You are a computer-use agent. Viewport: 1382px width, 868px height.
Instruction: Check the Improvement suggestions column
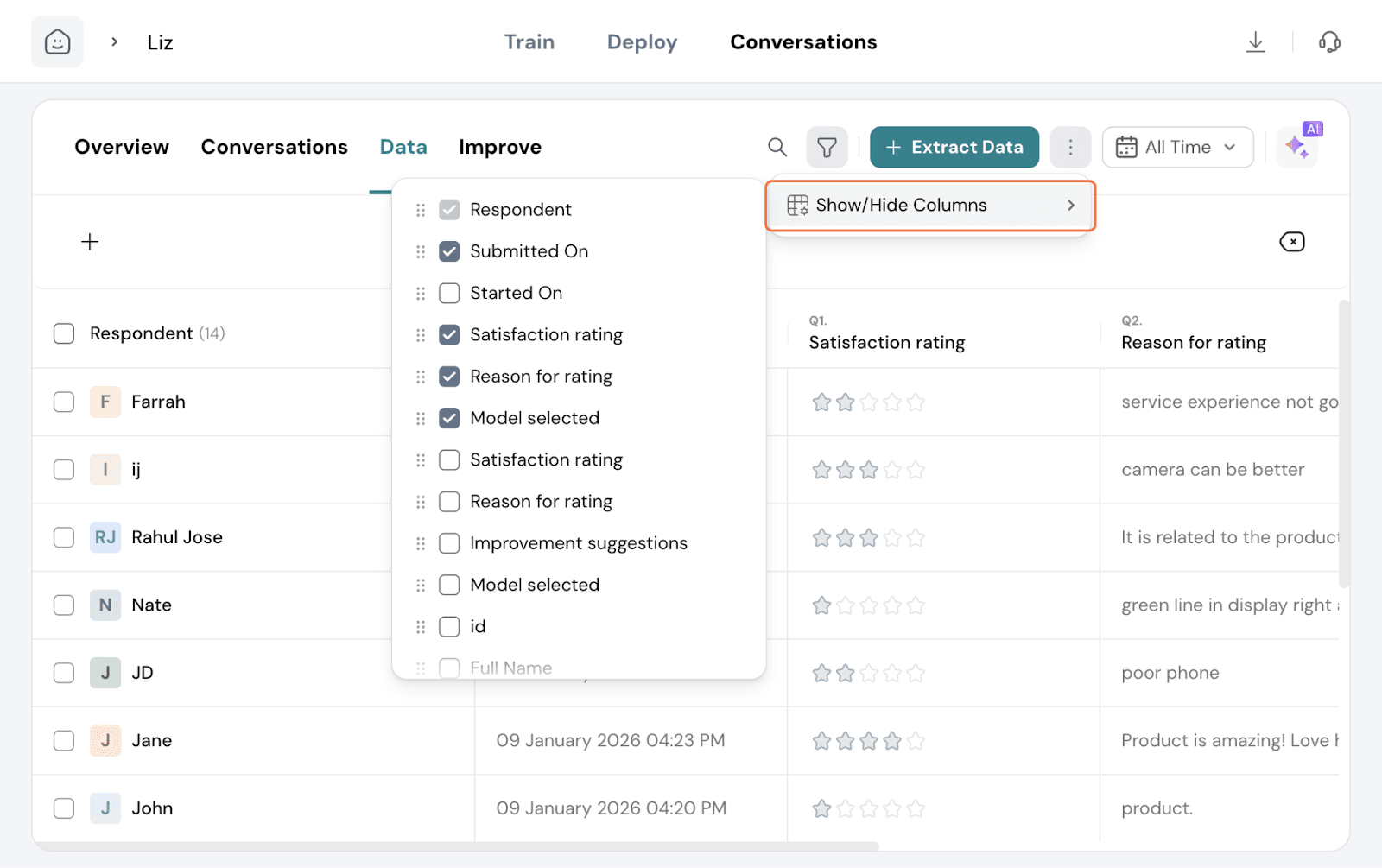click(449, 543)
